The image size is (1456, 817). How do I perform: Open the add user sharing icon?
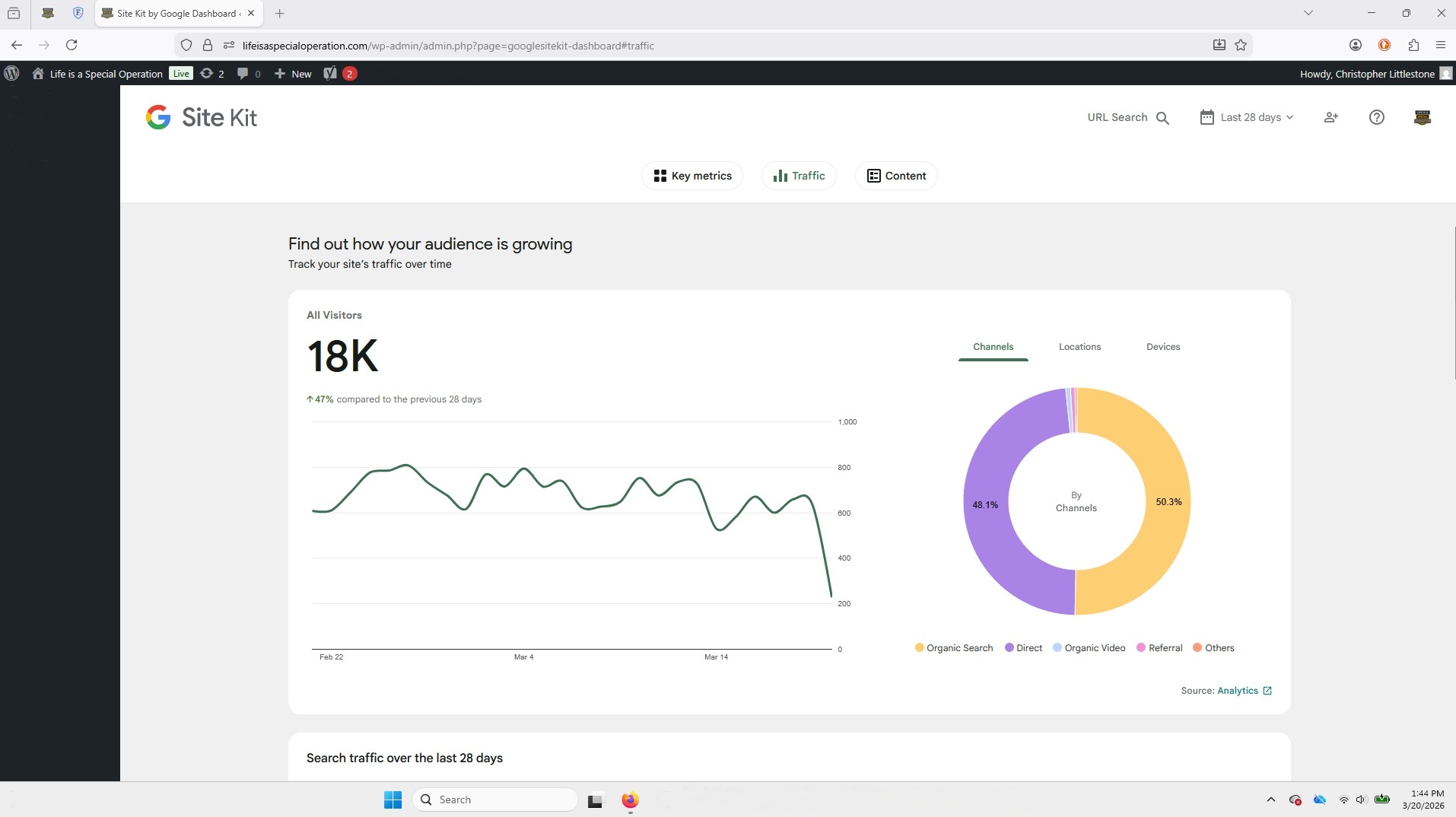coord(1331,117)
